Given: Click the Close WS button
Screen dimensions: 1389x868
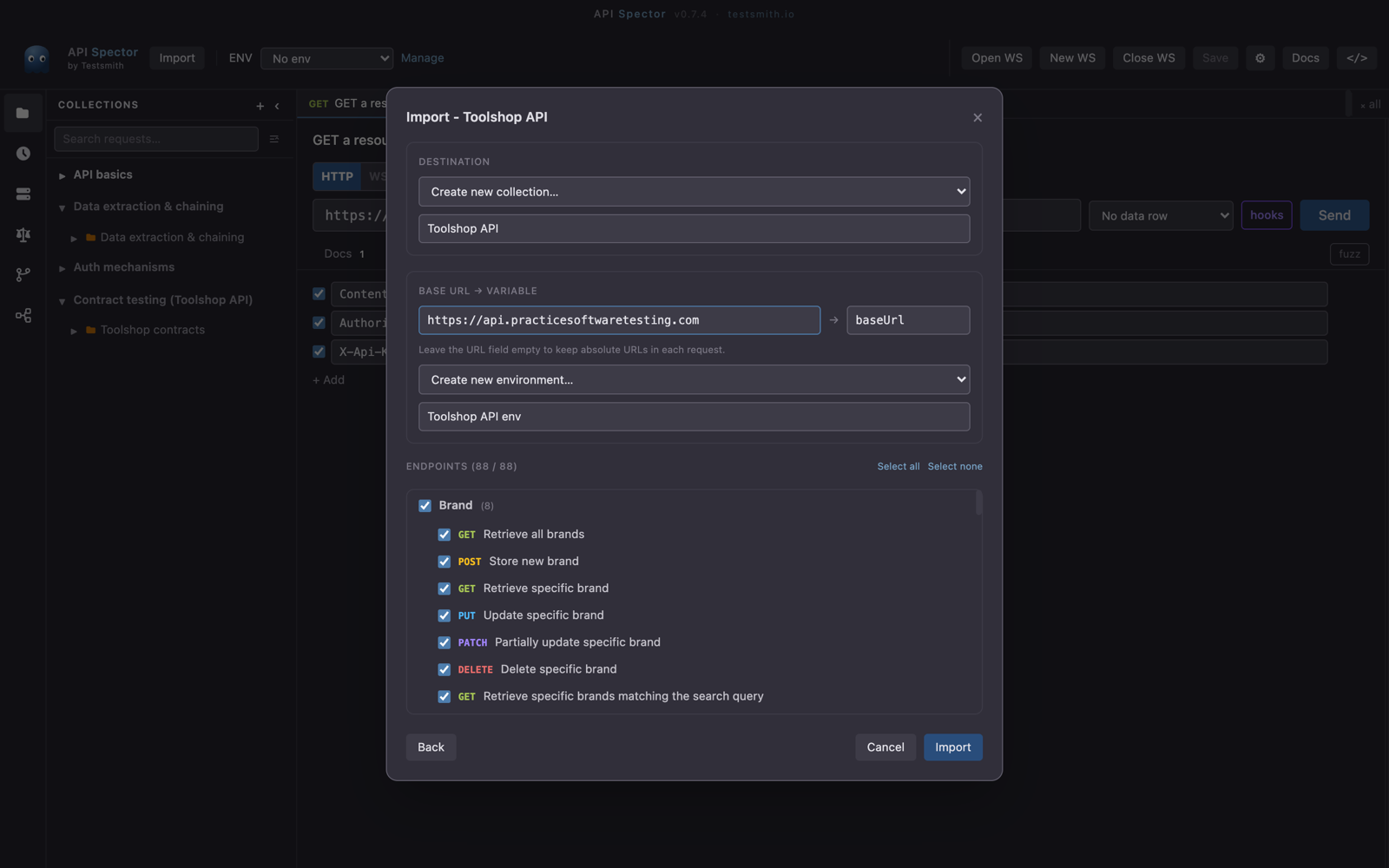Looking at the screenshot, I should click(x=1149, y=58).
